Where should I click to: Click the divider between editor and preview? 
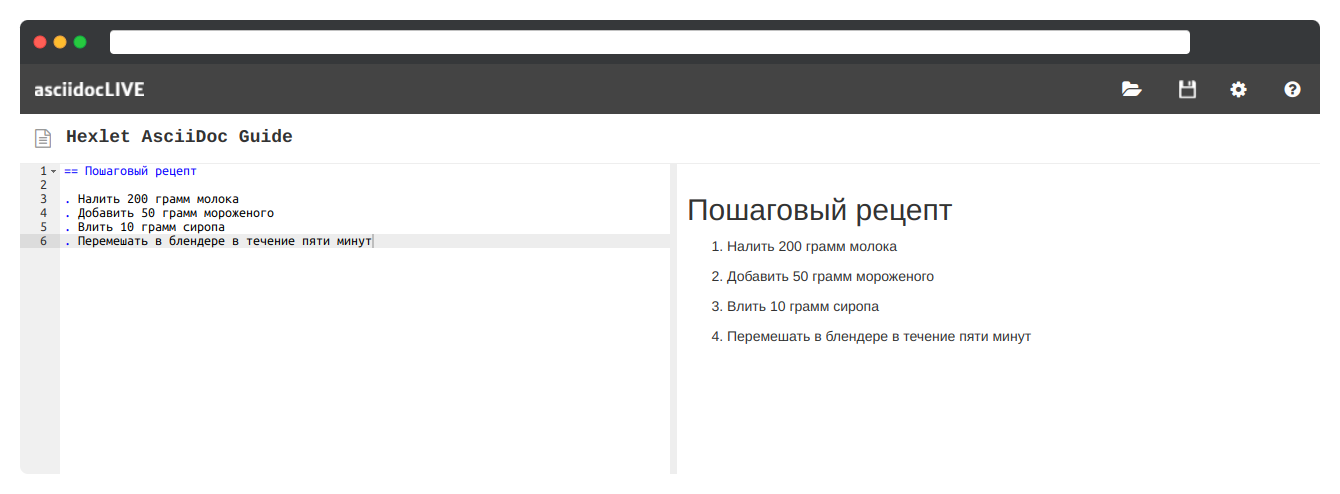[673, 318]
